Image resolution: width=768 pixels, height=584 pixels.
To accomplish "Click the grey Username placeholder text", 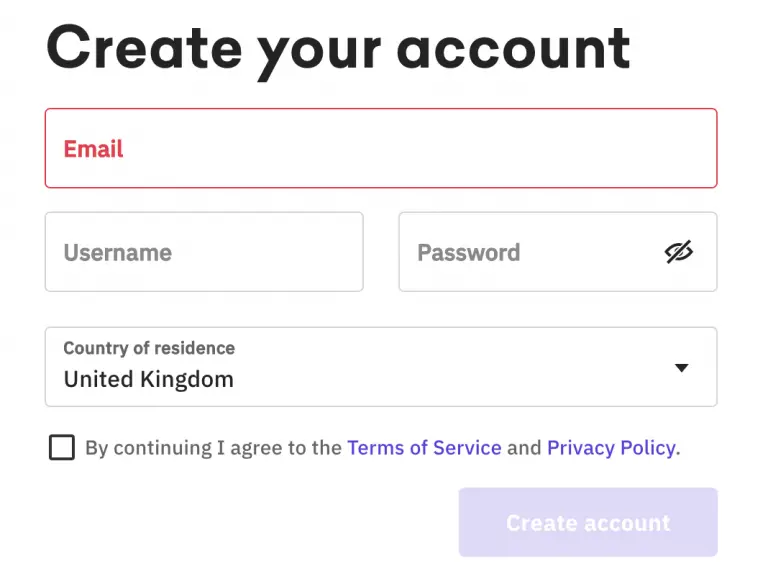I will point(118,253).
